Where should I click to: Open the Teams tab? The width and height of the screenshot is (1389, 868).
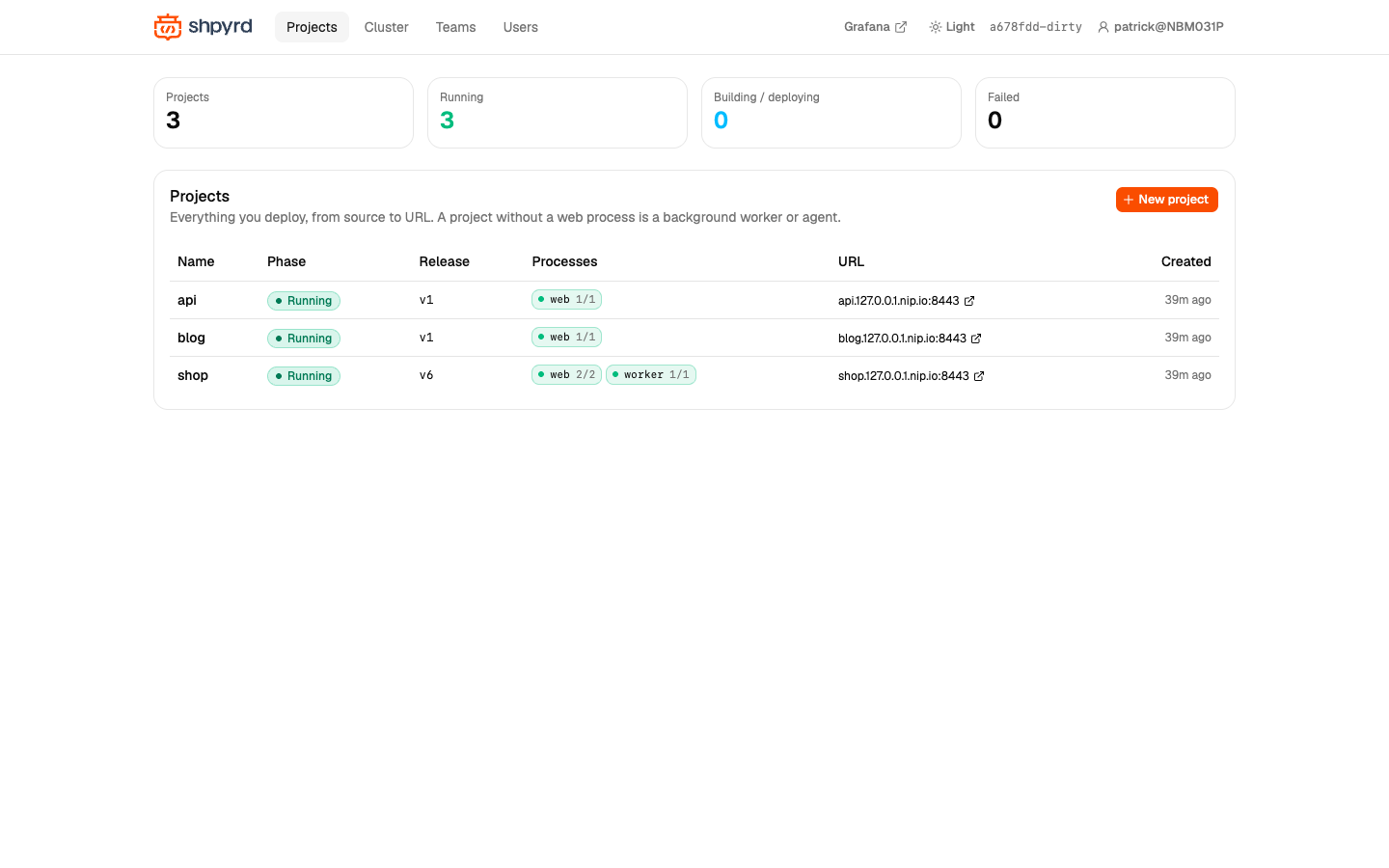click(455, 27)
